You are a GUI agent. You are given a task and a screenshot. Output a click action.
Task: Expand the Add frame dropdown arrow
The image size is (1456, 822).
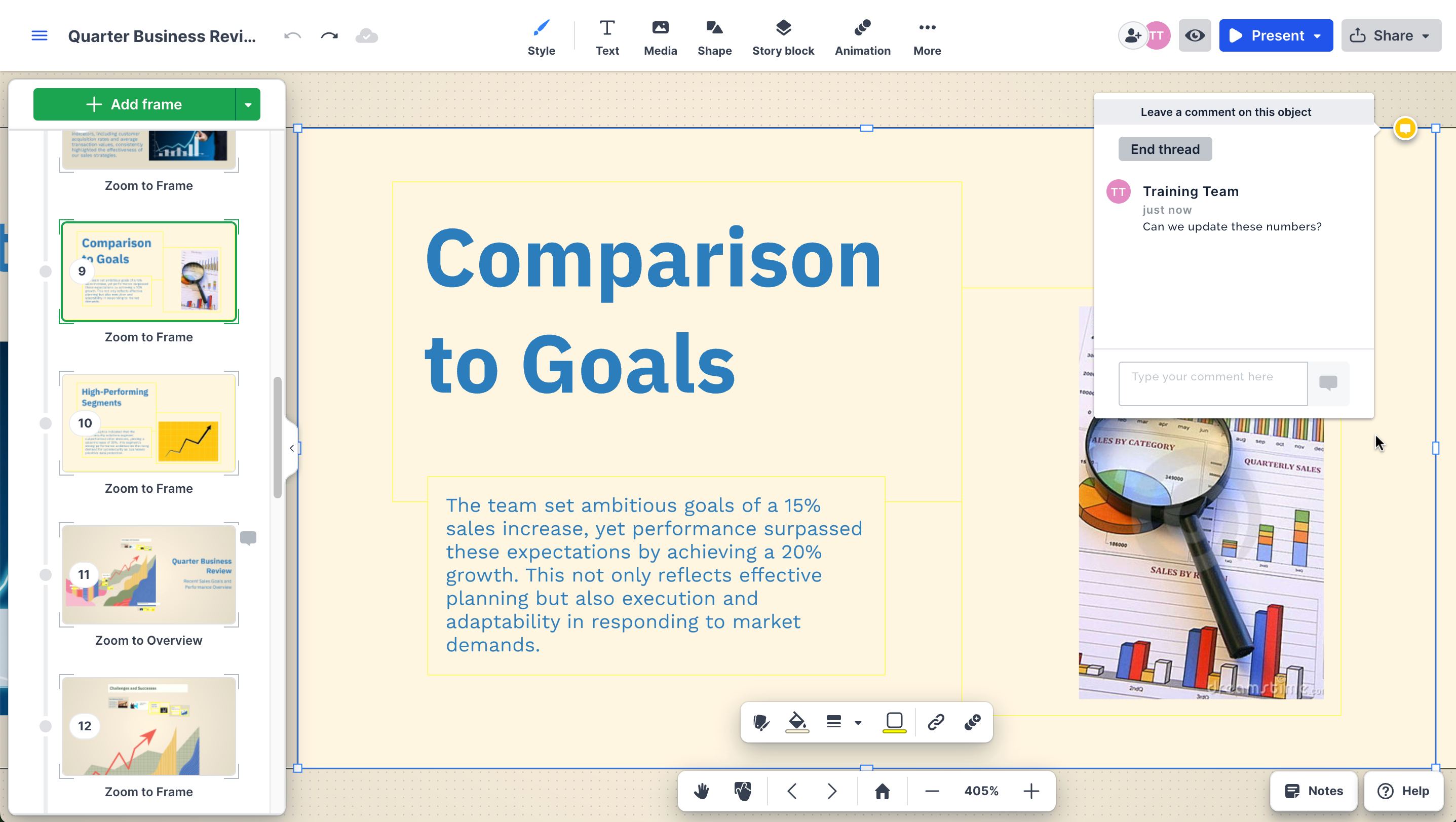point(248,104)
